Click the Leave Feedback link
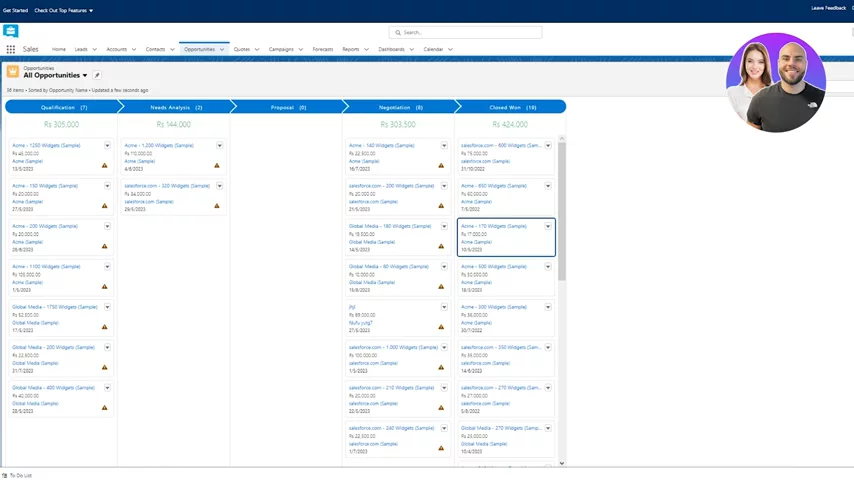The height and width of the screenshot is (480, 854). click(x=828, y=8)
